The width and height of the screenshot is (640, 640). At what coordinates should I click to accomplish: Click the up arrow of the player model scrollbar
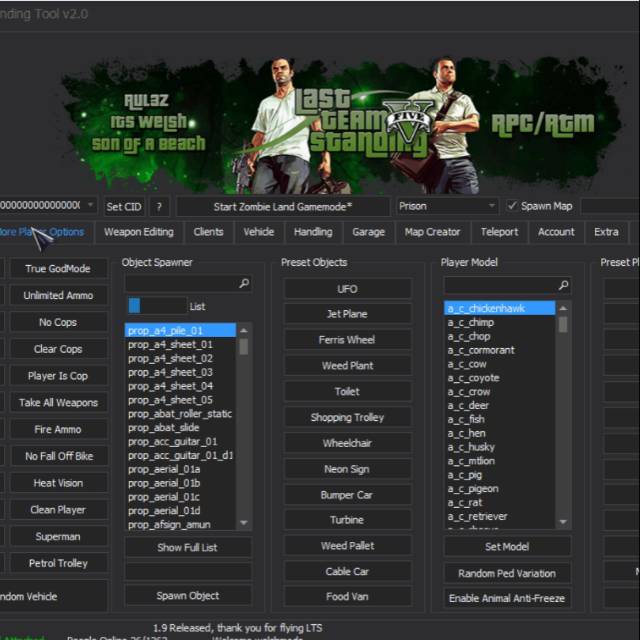tap(563, 309)
